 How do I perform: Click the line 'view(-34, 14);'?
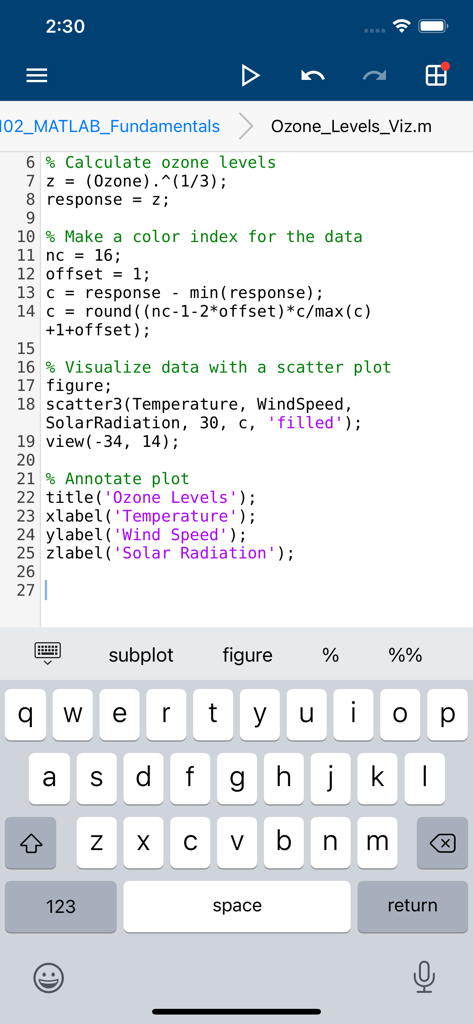[112, 441]
